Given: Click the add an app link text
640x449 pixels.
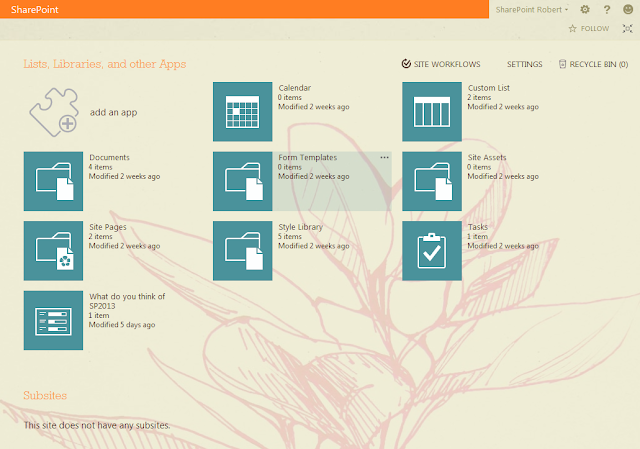Looking at the screenshot, I should pyautogui.click(x=113, y=112).
